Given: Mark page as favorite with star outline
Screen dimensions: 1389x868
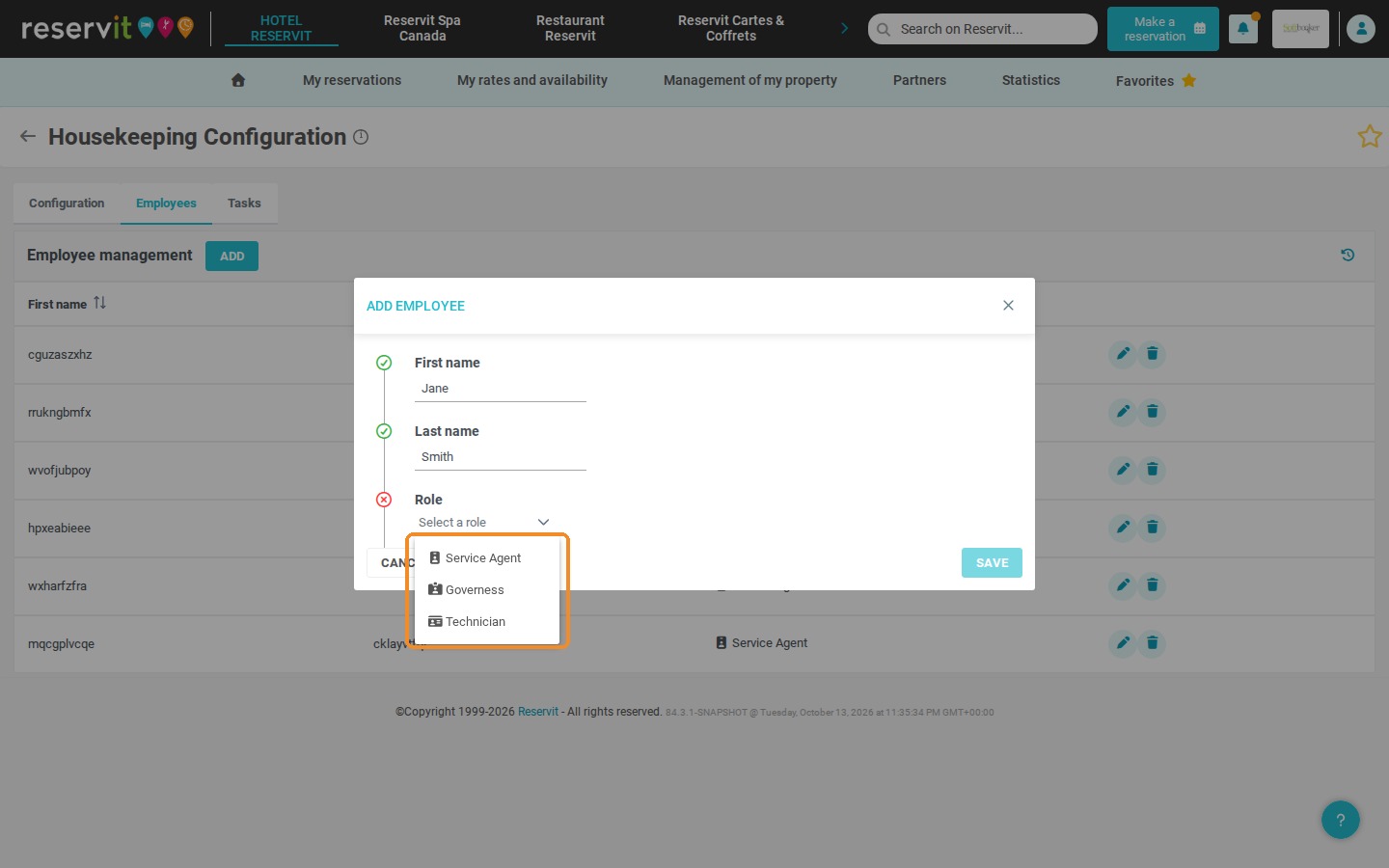Looking at the screenshot, I should [x=1370, y=137].
